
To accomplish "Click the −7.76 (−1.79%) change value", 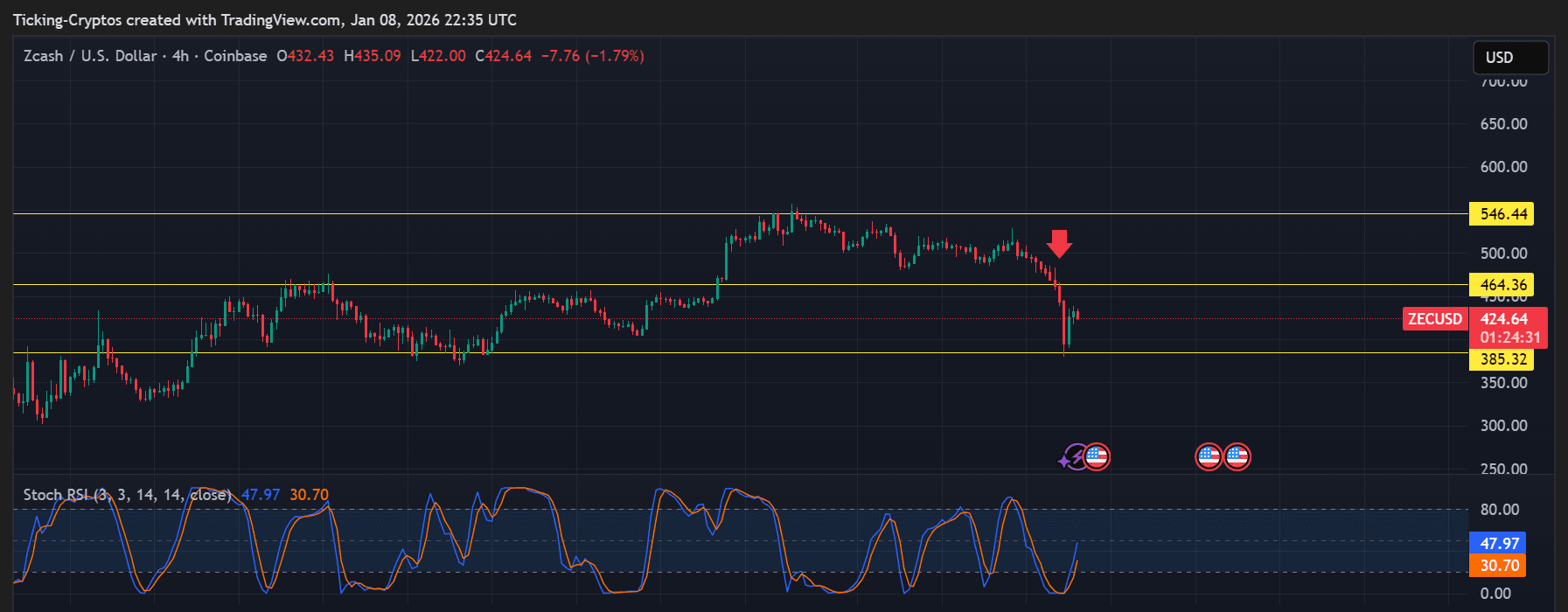I will click(593, 56).
